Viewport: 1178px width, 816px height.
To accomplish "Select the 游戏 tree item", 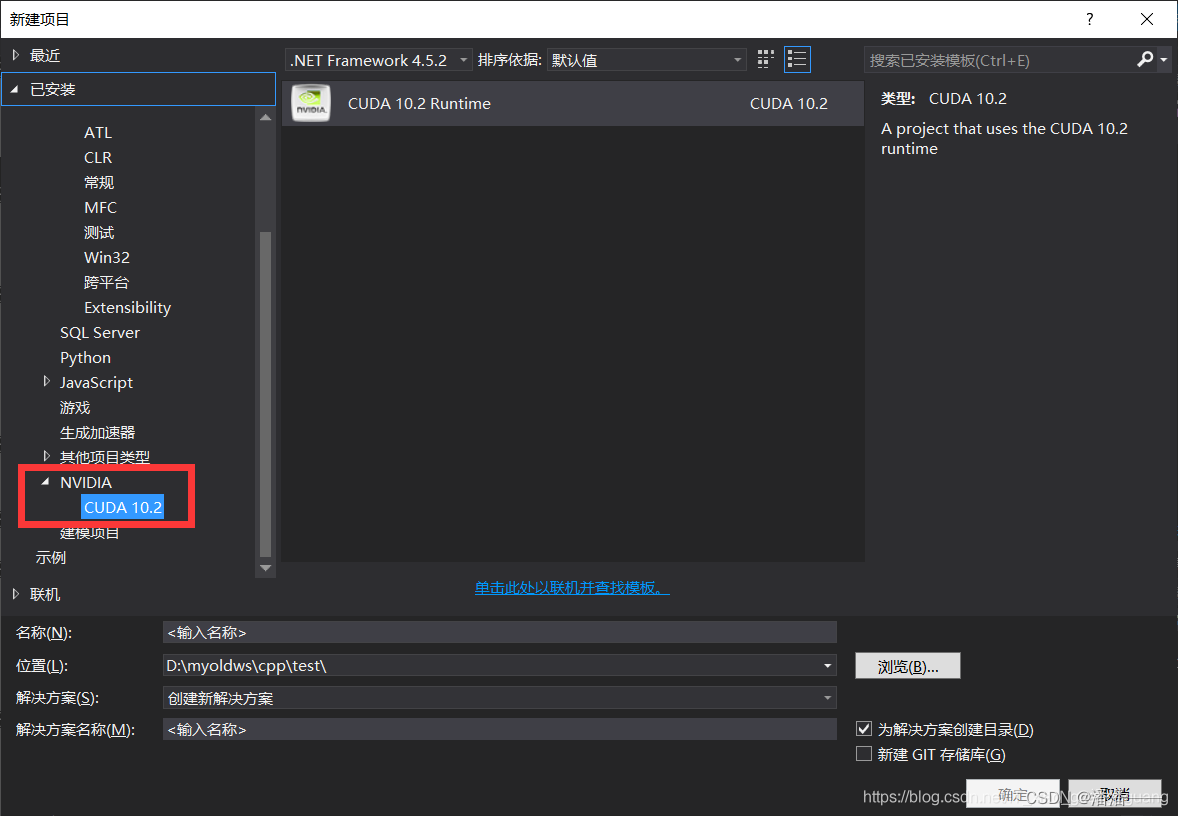I will point(74,407).
